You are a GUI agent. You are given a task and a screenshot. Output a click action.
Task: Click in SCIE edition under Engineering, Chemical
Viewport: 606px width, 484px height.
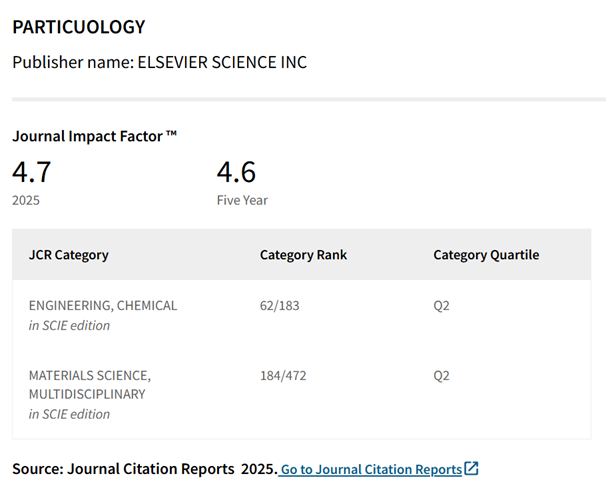point(70,326)
